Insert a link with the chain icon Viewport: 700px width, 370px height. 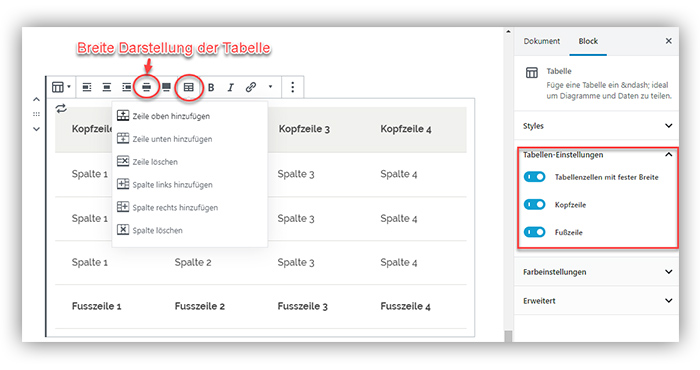pos(251,87)
